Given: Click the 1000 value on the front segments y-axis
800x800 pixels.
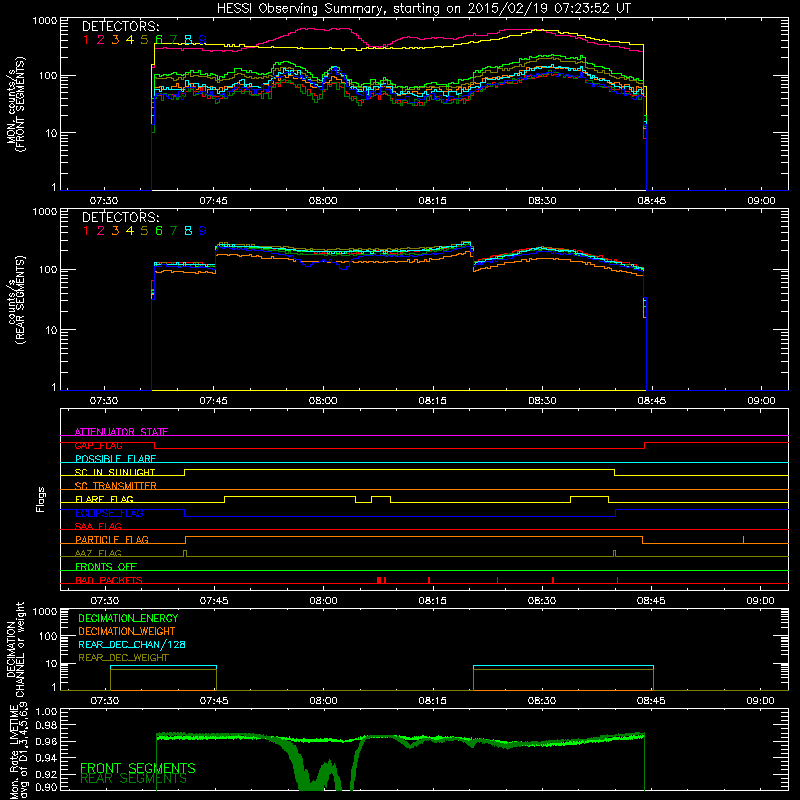Looking at the screenshot, I should point(45,21).
